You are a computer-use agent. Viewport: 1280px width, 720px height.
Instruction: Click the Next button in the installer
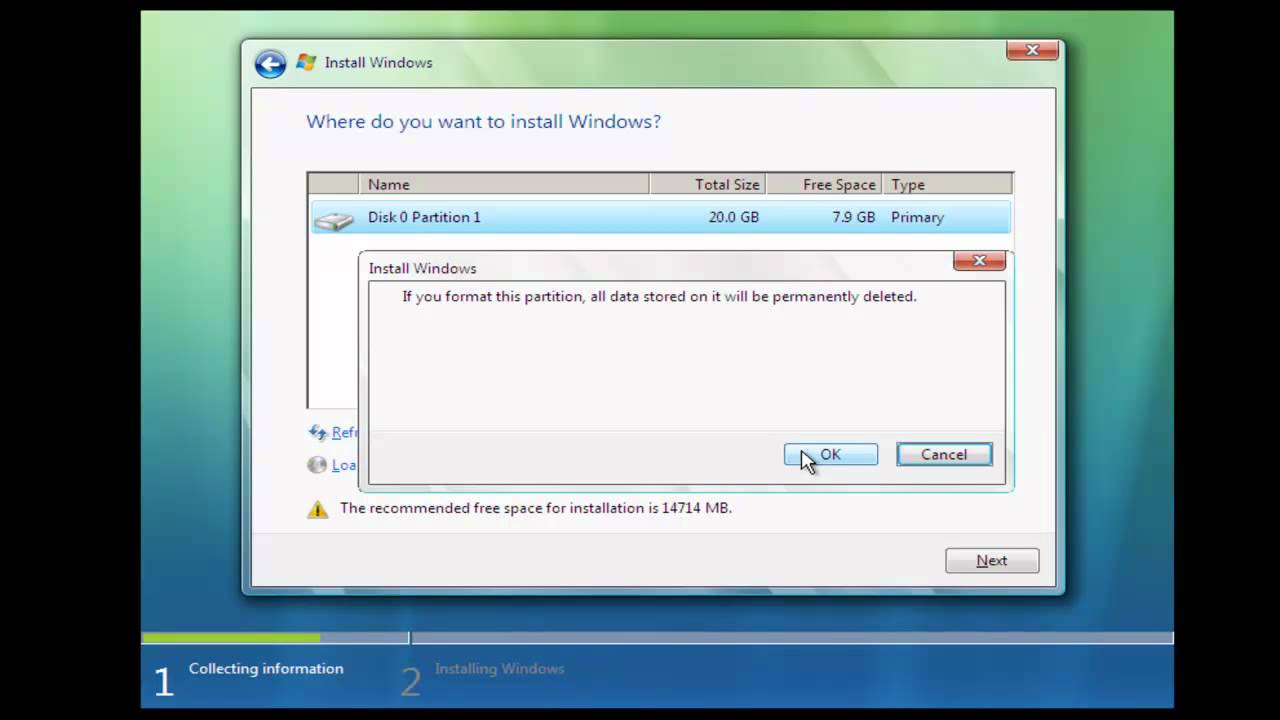[992, 561]
